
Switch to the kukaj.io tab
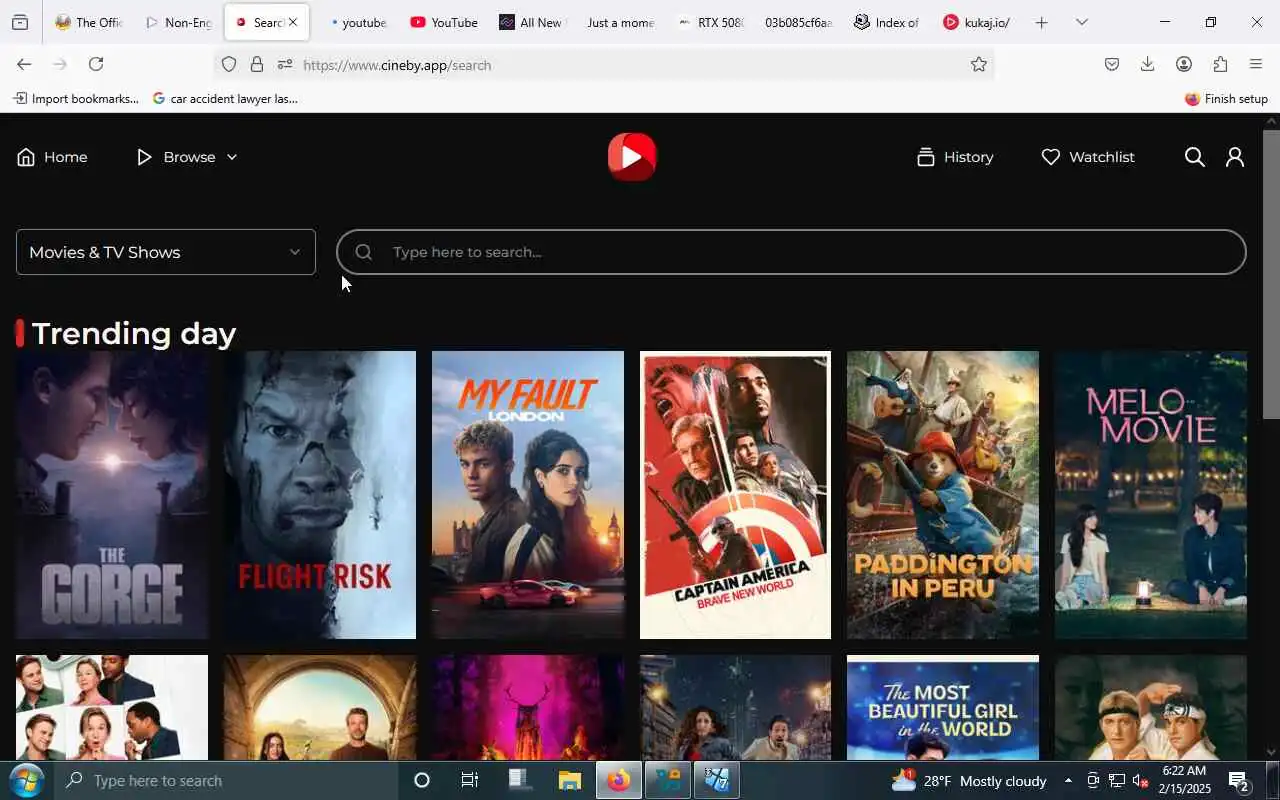coord(977,22)
